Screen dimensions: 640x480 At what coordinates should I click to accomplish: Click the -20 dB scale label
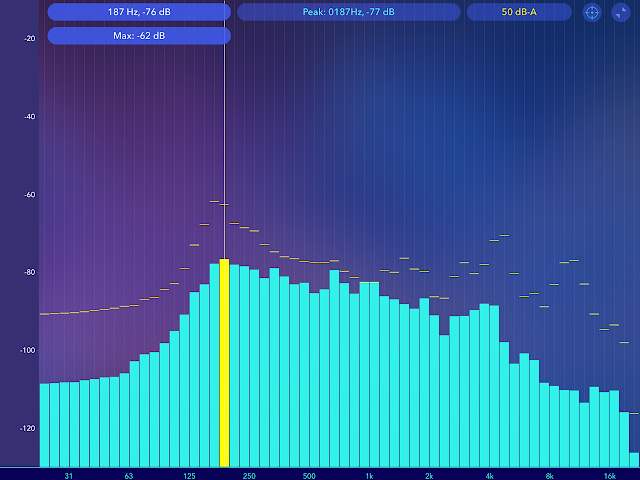pyautogui.click(x=30, y=38)
